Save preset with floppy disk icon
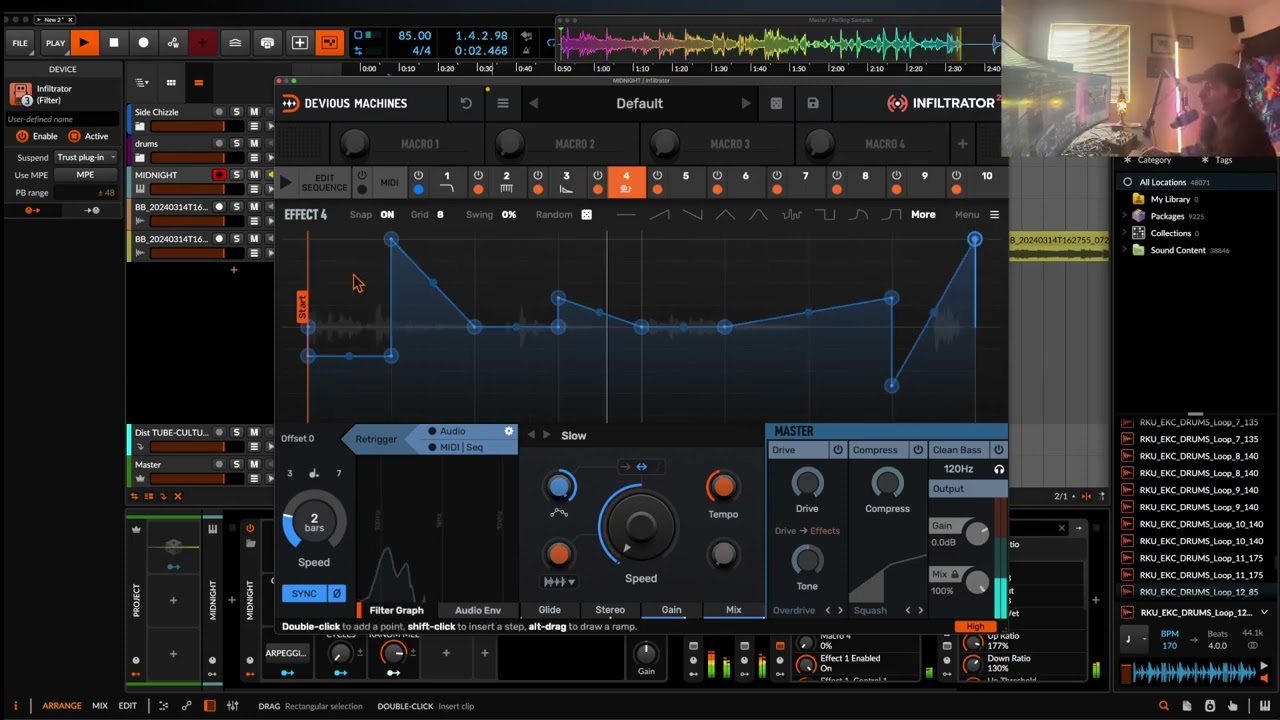Viewport: 1280px width, 720px height. tap(813, 103)
